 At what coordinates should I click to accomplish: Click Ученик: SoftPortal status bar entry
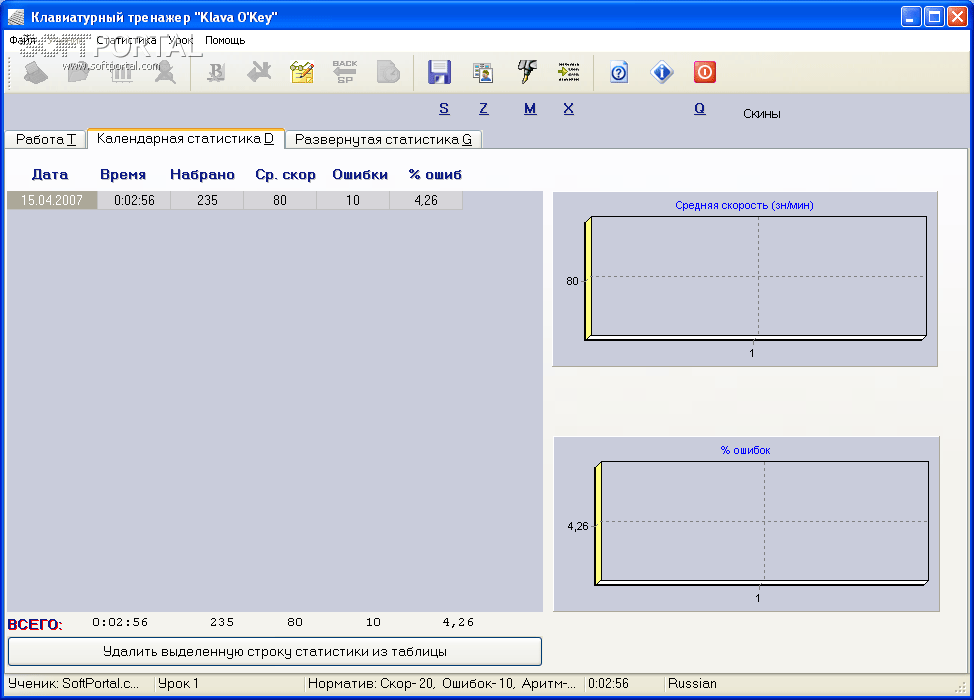tap(74, 683)
